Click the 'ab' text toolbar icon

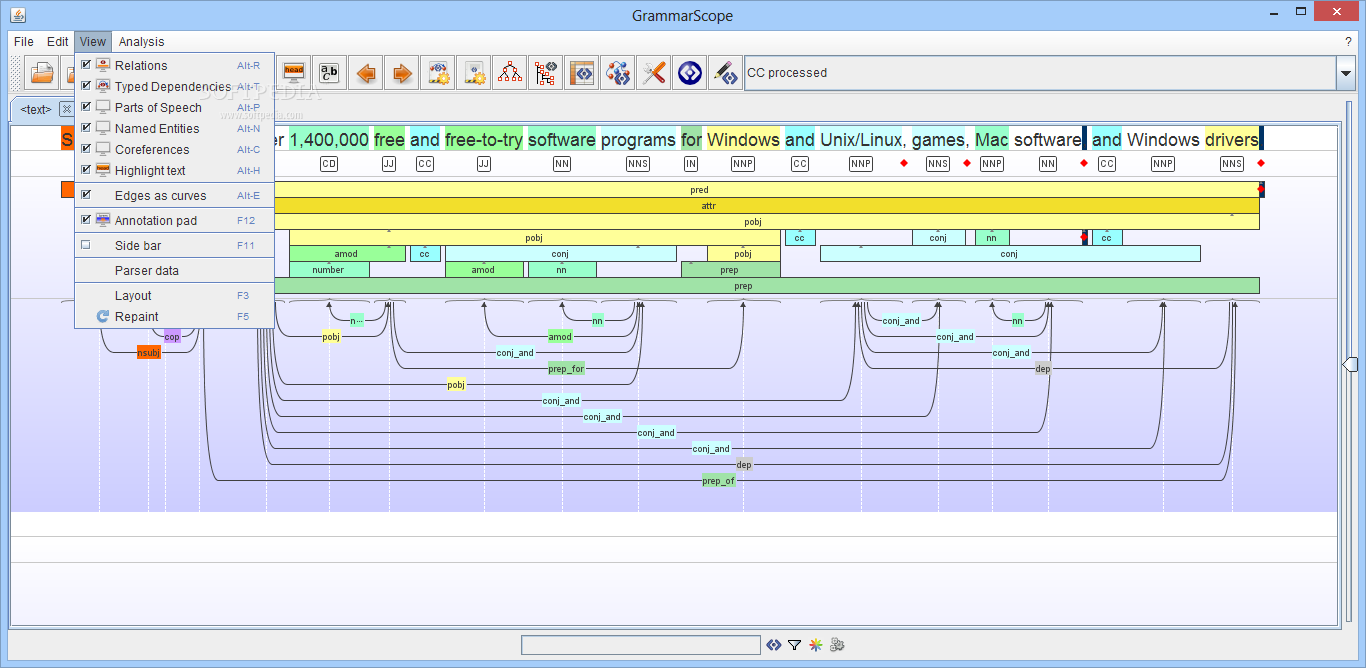coord(329,73)
